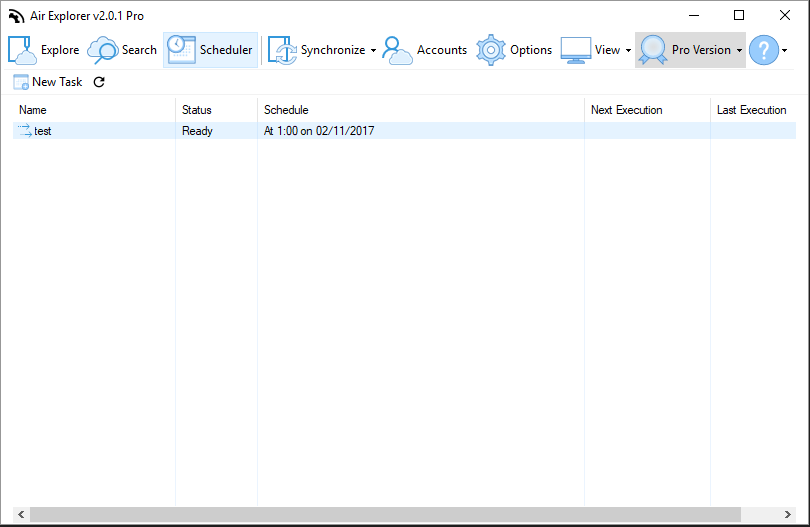Click the Synchronize toolbar button
Screen dimensions: 810x527
(317, 50)
